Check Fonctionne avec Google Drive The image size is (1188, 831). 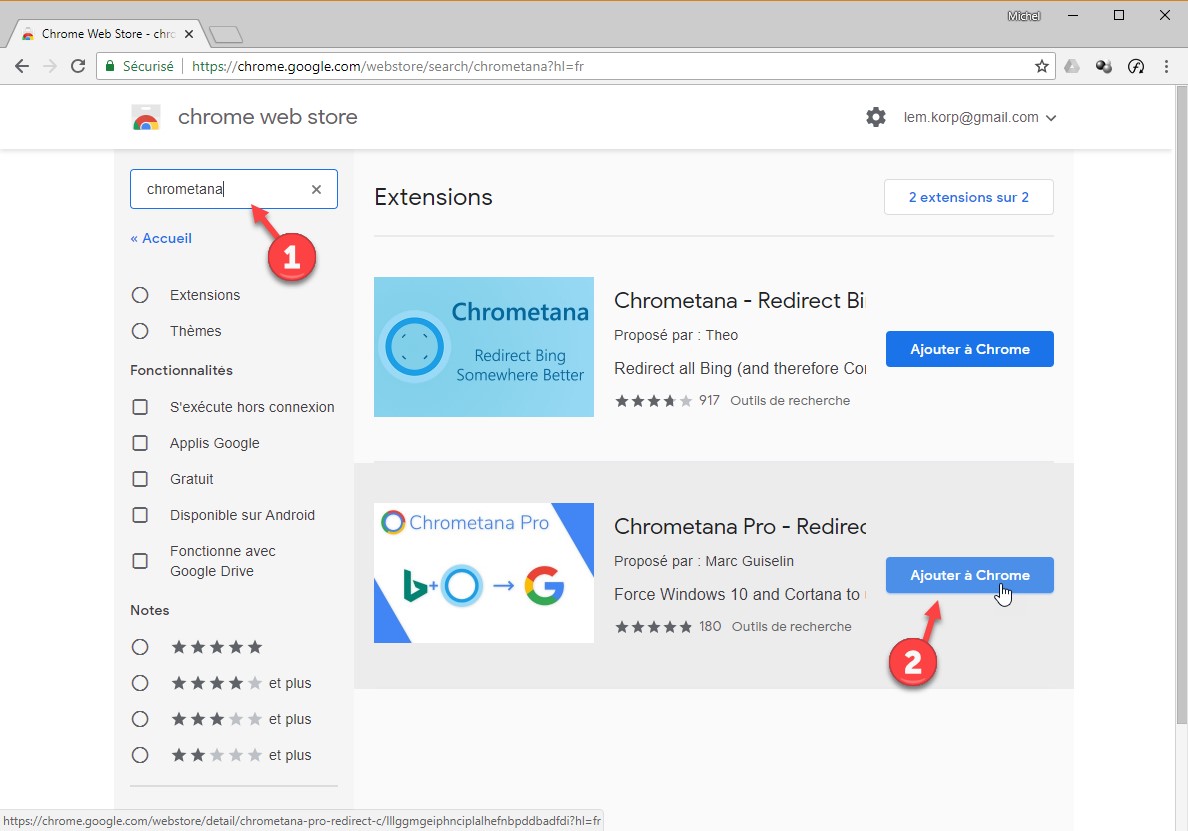(140, 561)
